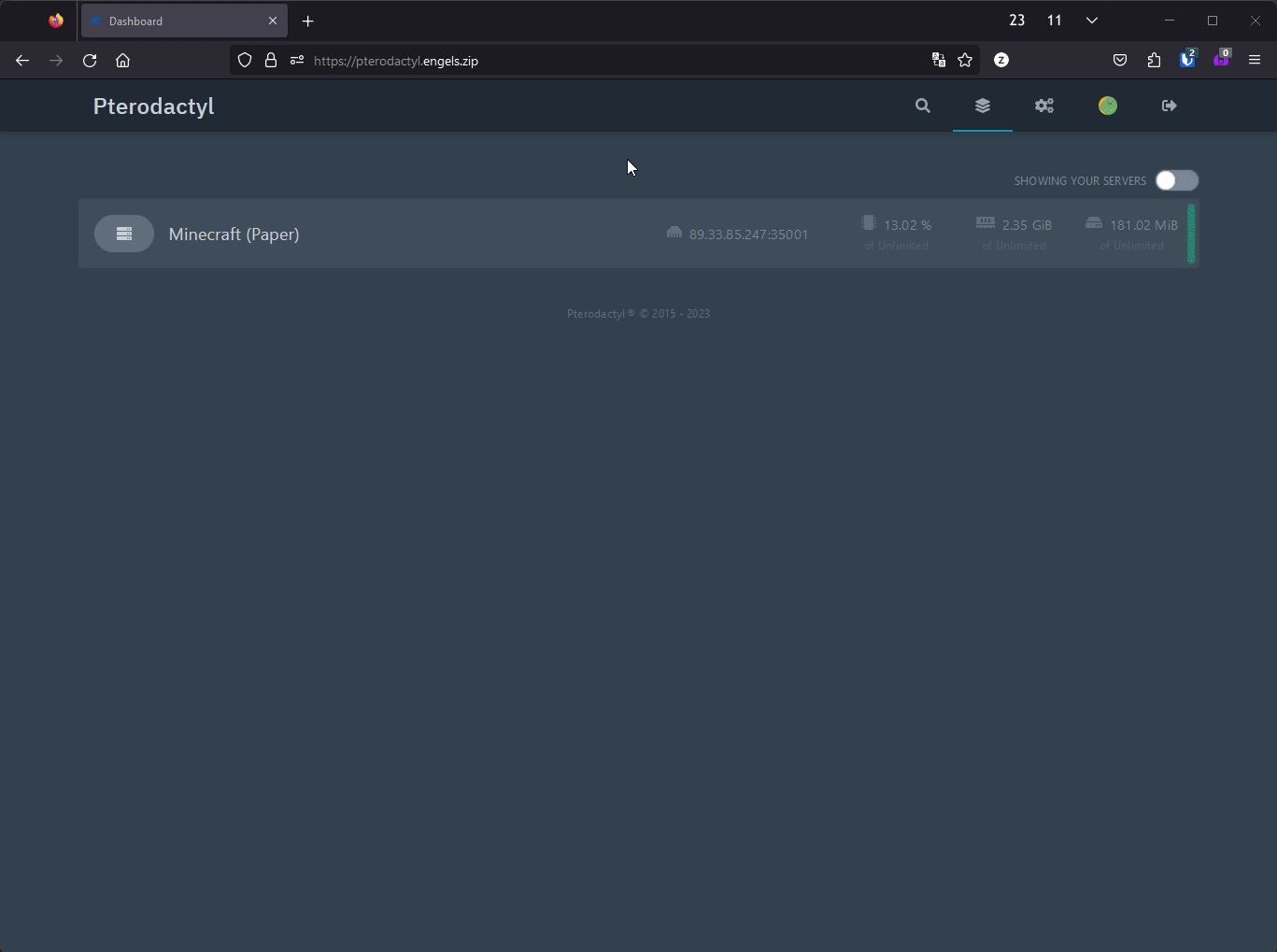Open the Firefox application menu
The width and height of the screenshot is (1277, 952).
1255,61
